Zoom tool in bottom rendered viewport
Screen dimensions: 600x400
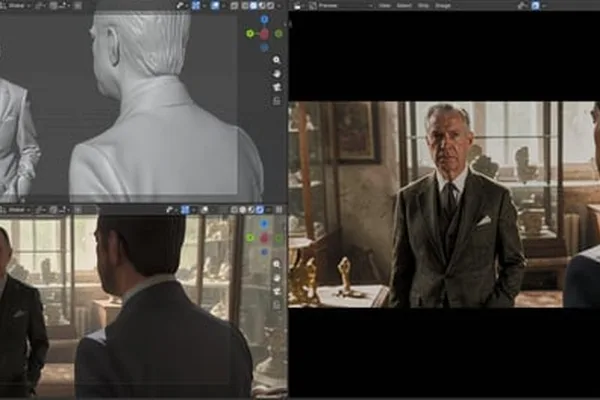(x=276, y=264)
